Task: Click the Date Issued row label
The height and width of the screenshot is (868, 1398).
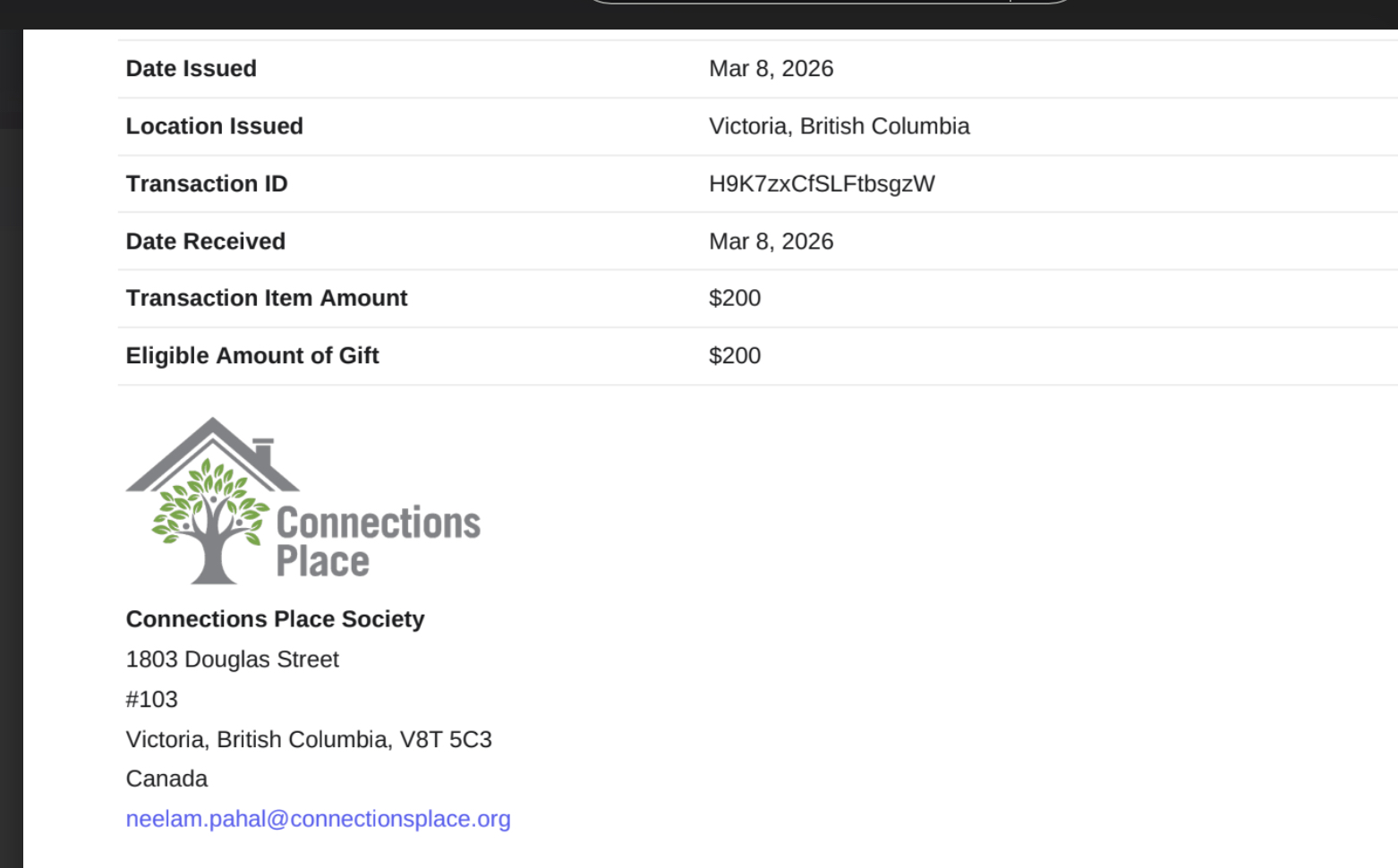Action: [191, 69]
